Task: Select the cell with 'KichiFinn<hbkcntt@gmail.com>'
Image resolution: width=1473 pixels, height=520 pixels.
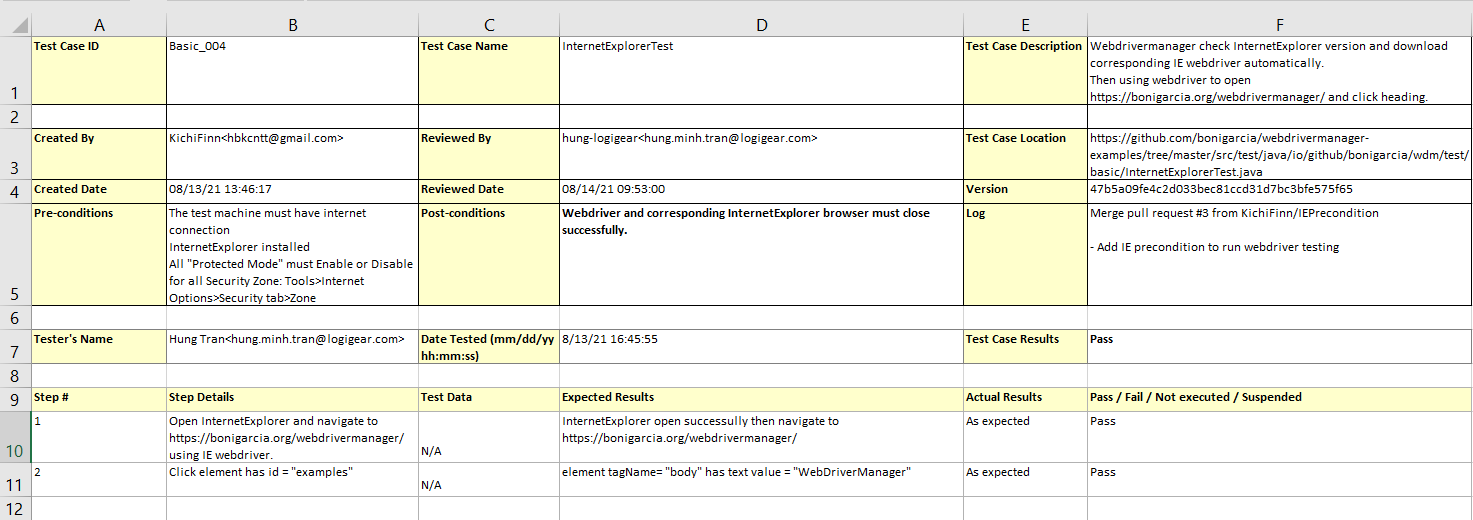Action: tap(292, 154)
